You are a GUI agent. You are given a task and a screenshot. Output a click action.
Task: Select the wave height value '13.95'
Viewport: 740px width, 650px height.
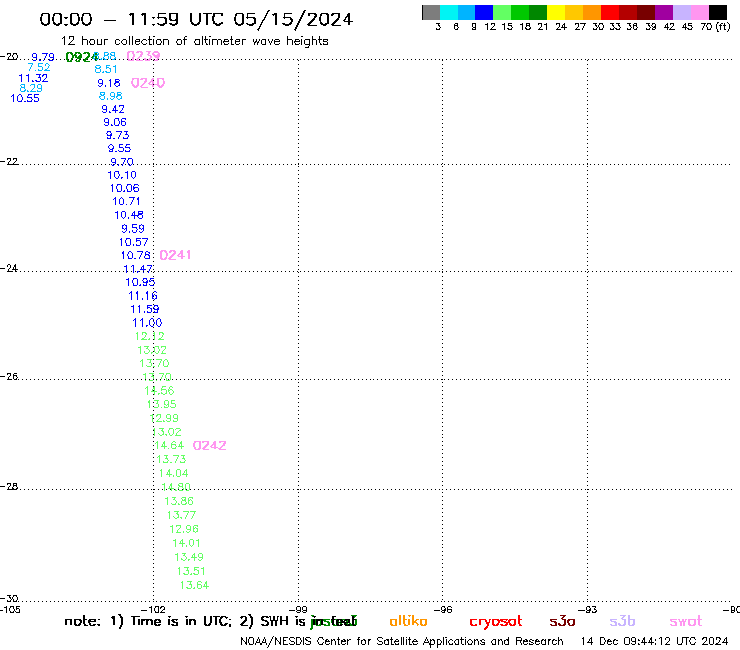[162, 405]
